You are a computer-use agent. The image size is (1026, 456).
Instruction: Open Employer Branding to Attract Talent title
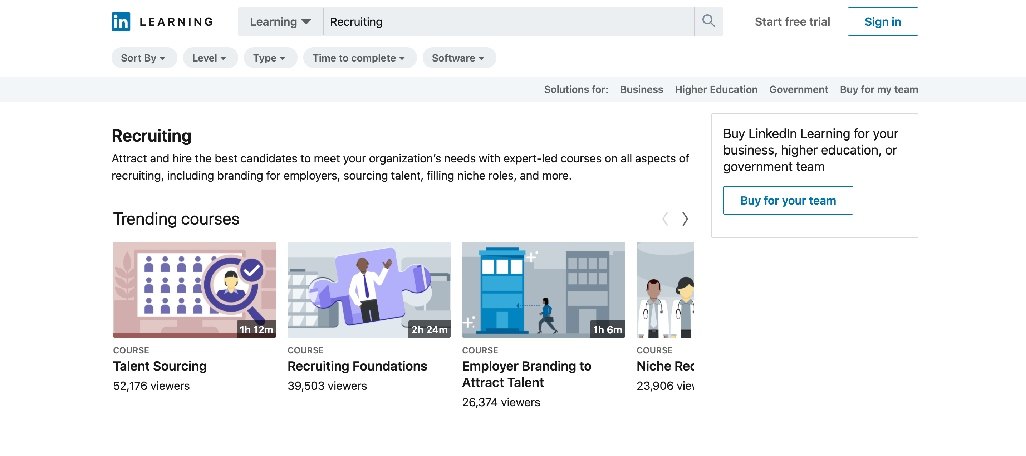coord(526,374)
